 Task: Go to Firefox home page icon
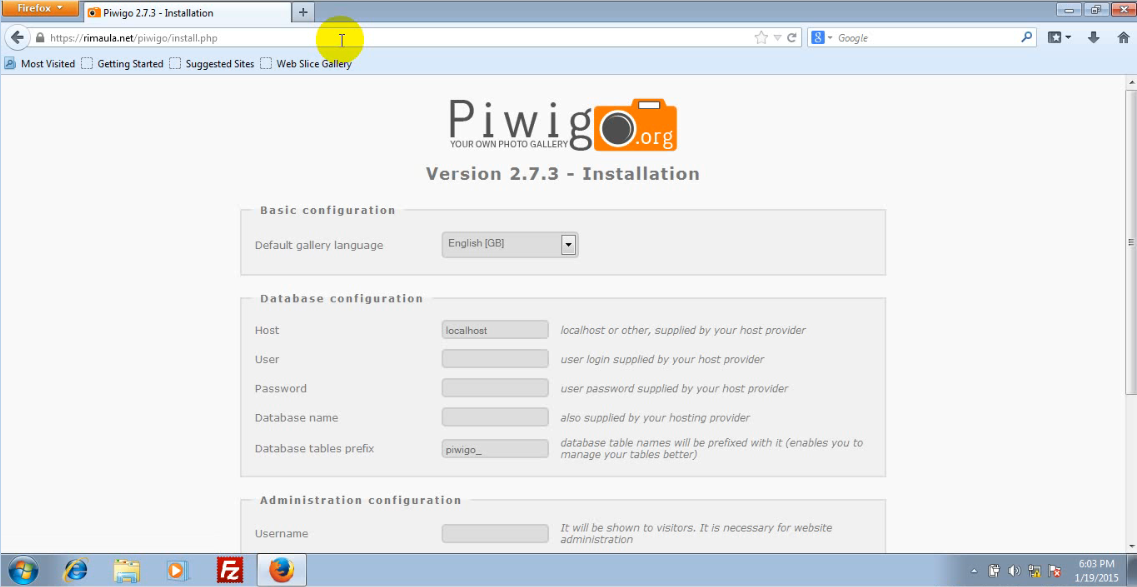(x=1123, y=38)
